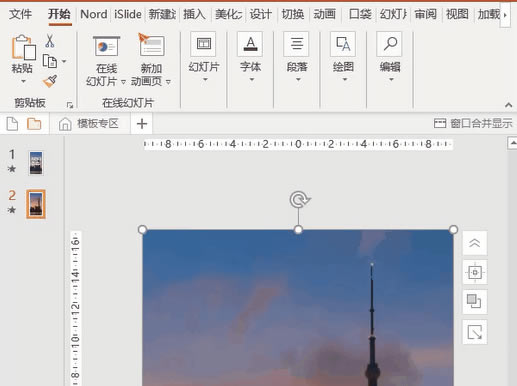Collapse the ribbon with chevron
This screenshot has width=517, height=386.
tap(508, 105)
